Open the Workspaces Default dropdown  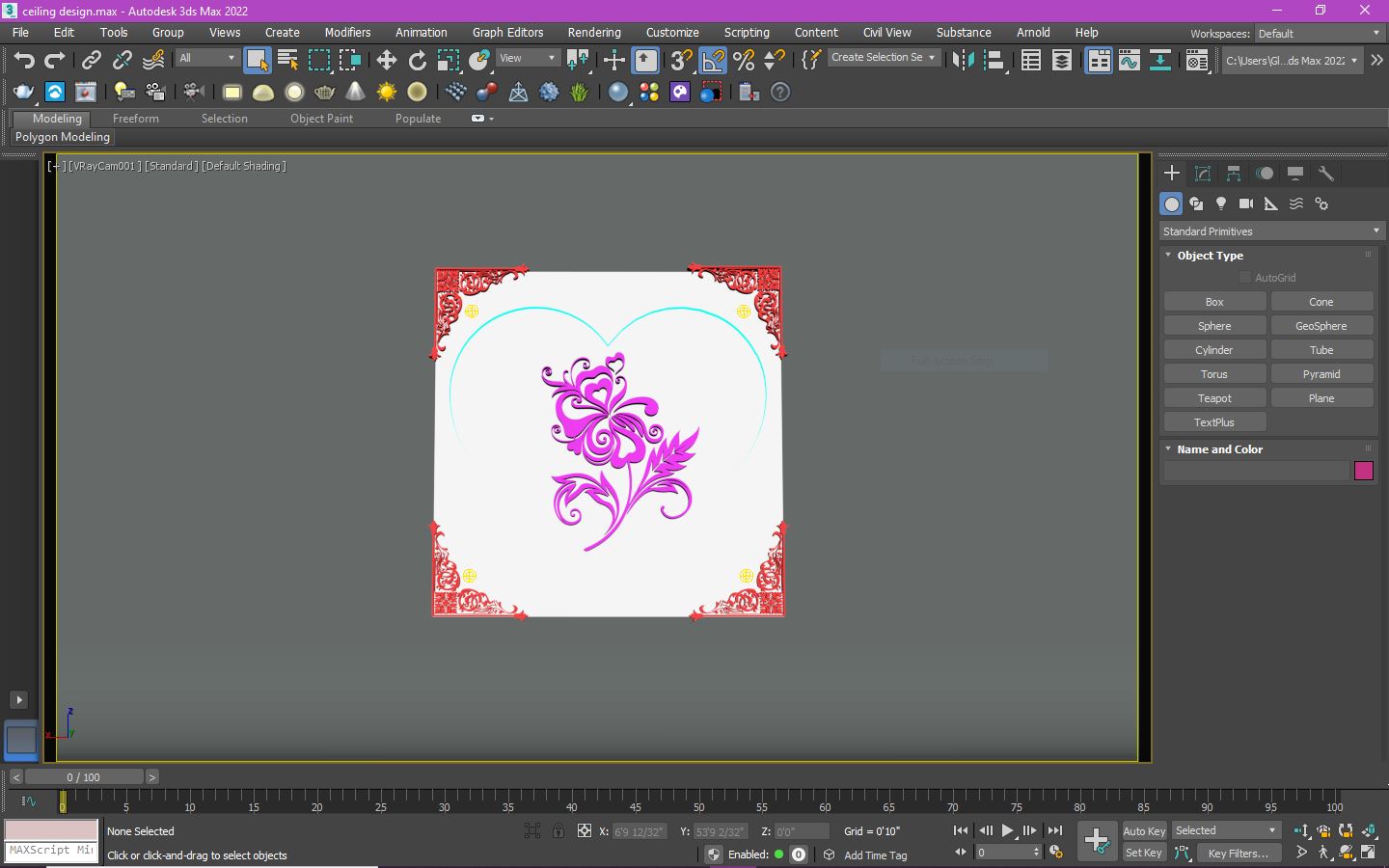tap(1319, 33)
